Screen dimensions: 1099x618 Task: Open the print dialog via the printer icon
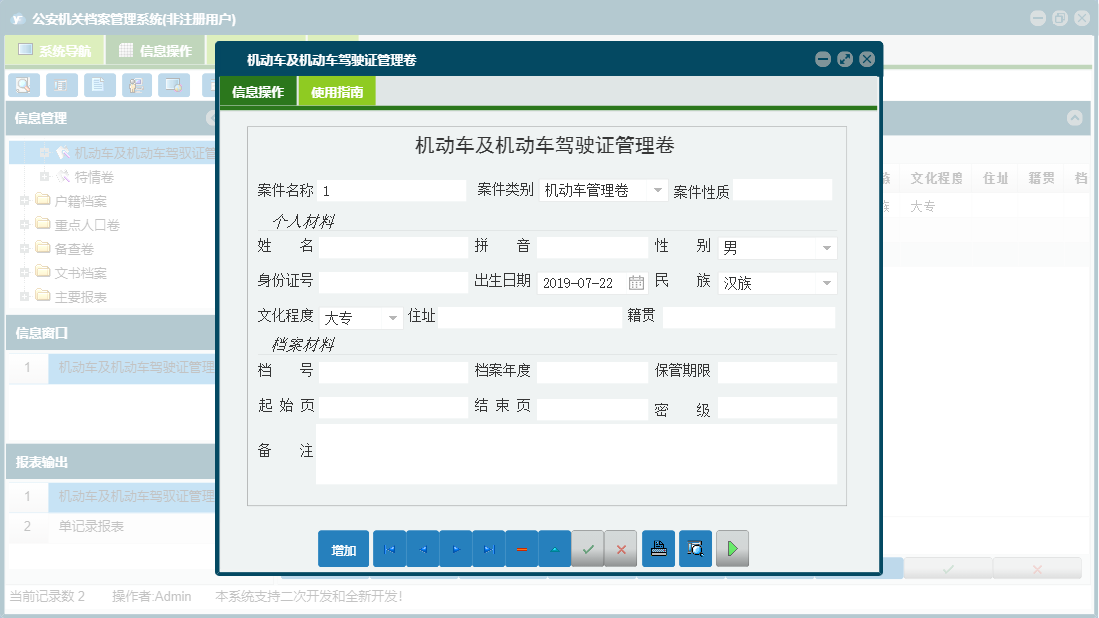(658, 548)
